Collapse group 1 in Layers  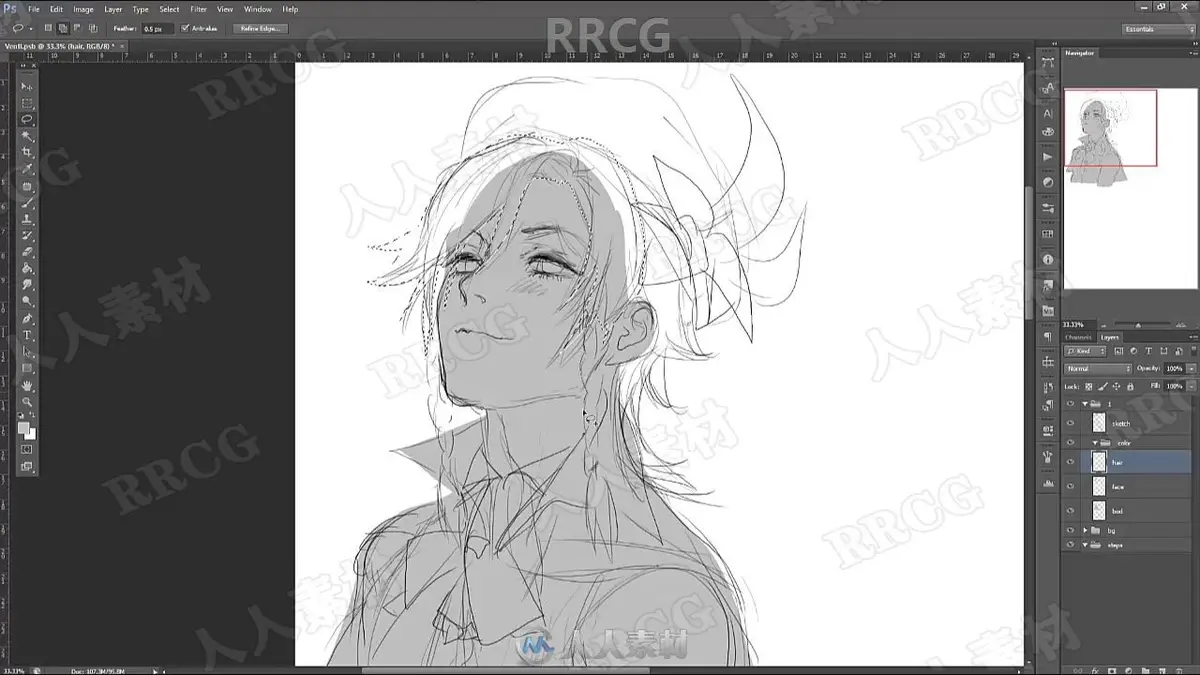pos(1085,404)
